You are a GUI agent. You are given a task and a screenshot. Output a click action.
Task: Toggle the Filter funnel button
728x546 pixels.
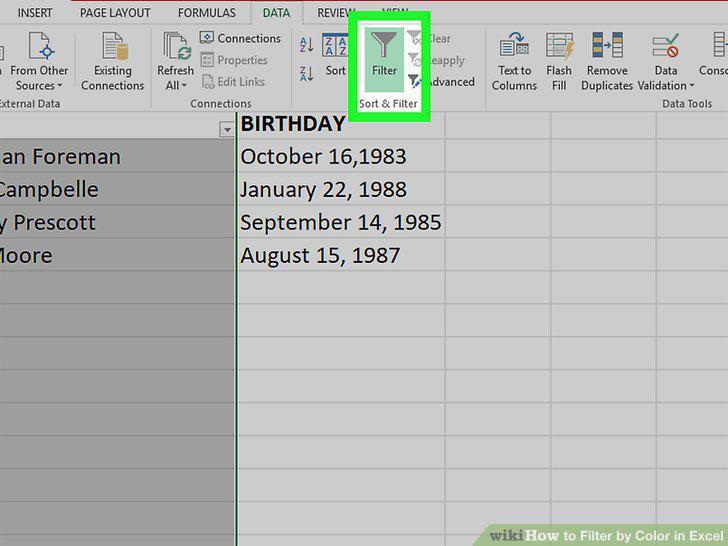click(x=384, y=59)
